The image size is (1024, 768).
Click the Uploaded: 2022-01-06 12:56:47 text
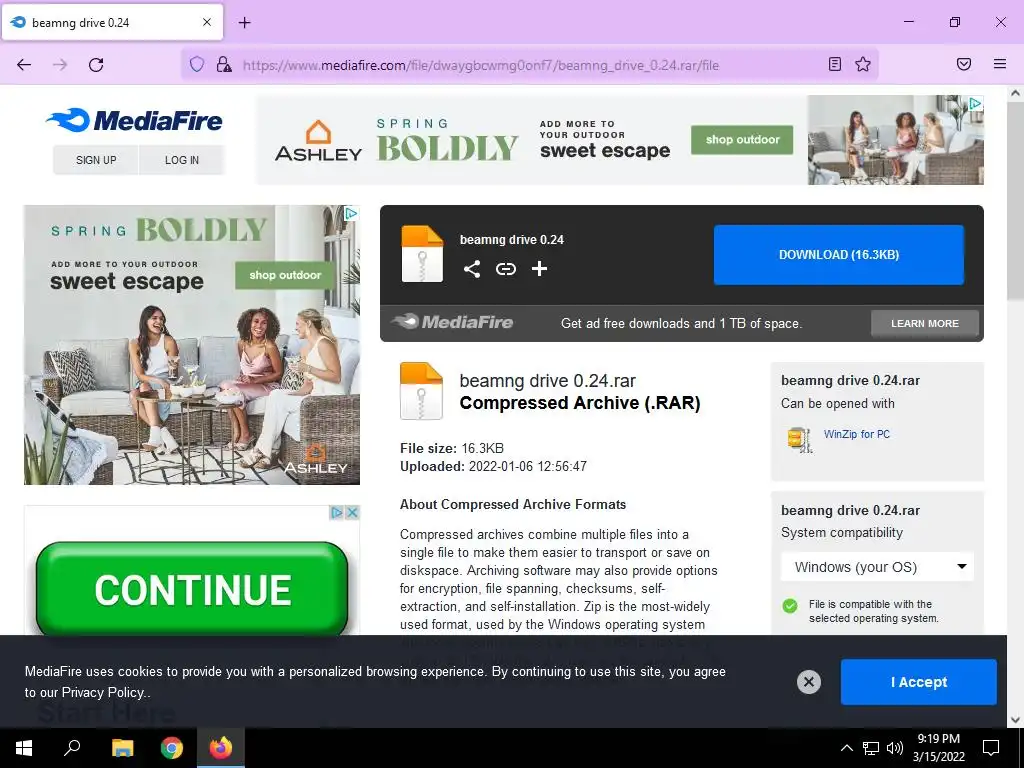point(493,466)
